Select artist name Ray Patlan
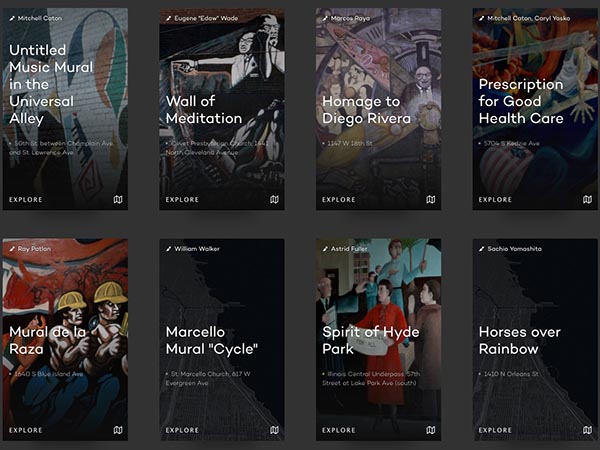This screenshot has height=450, width=600. point(34,249)
